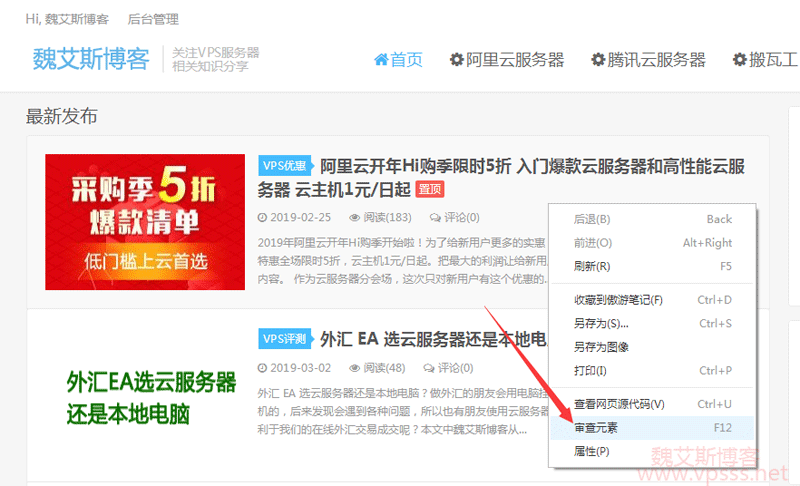The width and height of the screenshot is (800, 486).
Task: Click the eye icon beside 阅读(183)
Action: pyautogui.click(x=354, y=218)
